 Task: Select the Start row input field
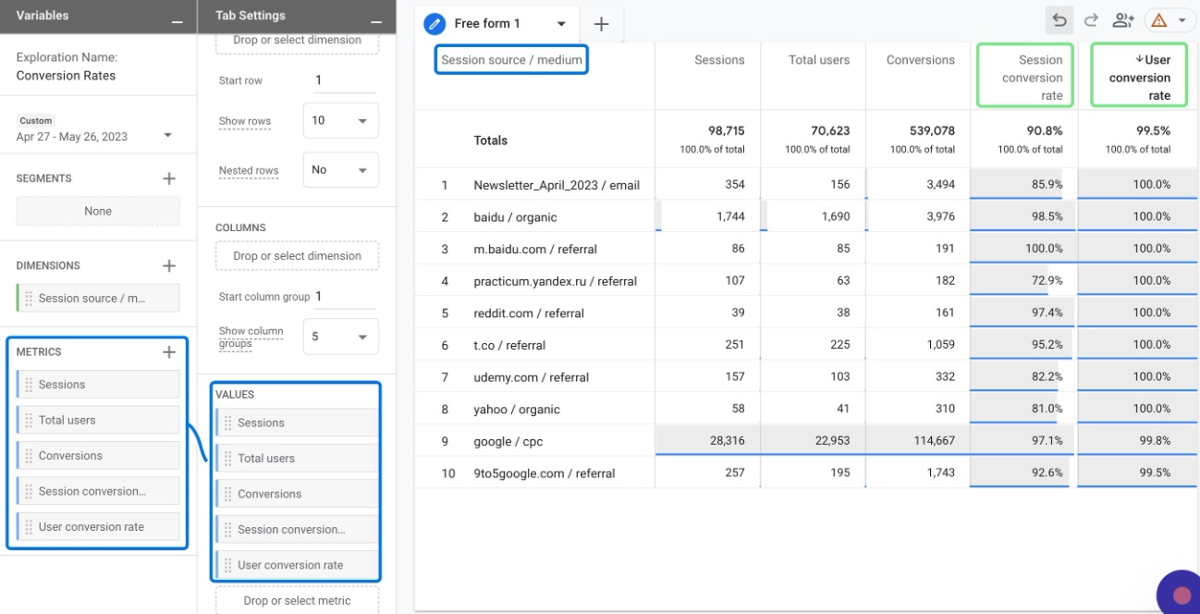(342, 81)
